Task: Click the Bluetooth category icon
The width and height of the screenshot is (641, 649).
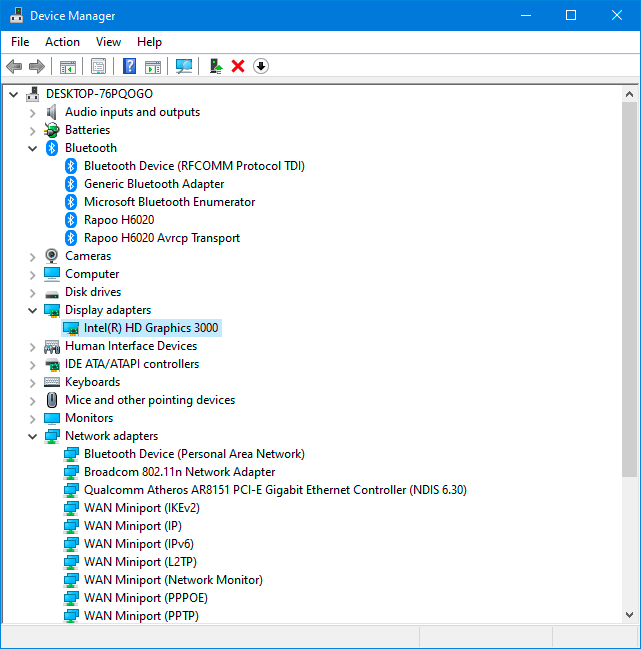Action: pyautogui.click(x=52, y=148)
